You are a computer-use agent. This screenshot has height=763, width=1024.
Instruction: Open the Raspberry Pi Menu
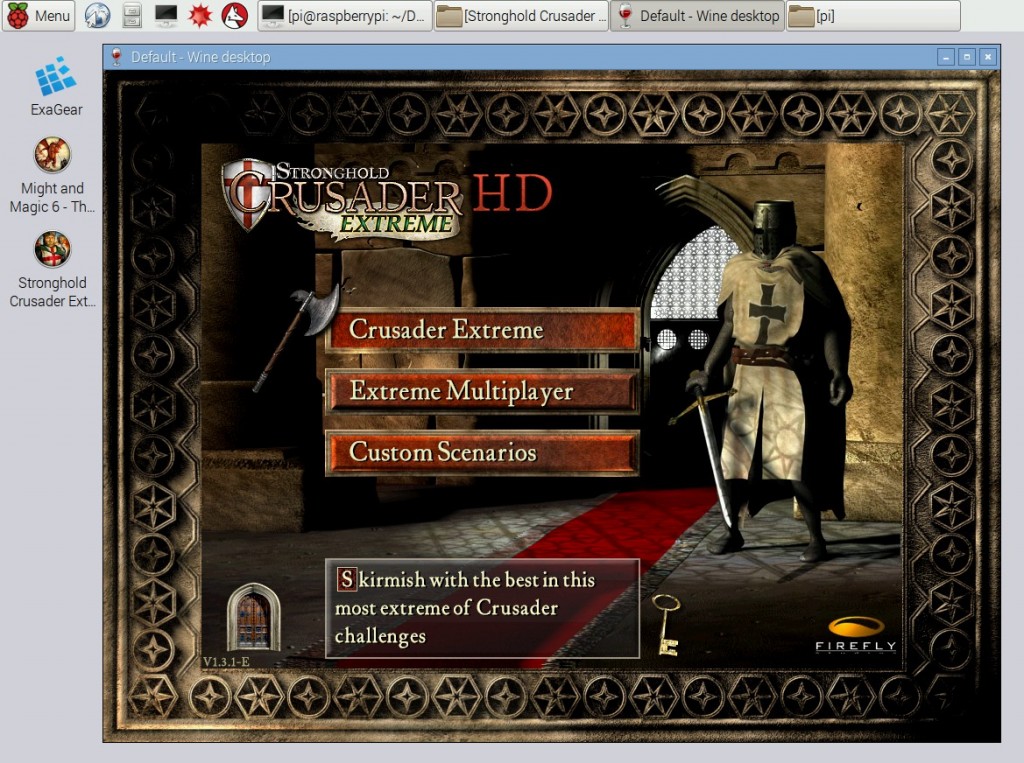[39, 16]
